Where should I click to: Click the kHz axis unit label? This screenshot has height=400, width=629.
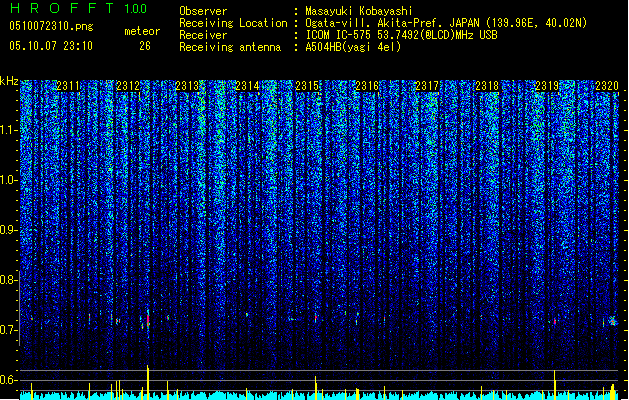9,81
